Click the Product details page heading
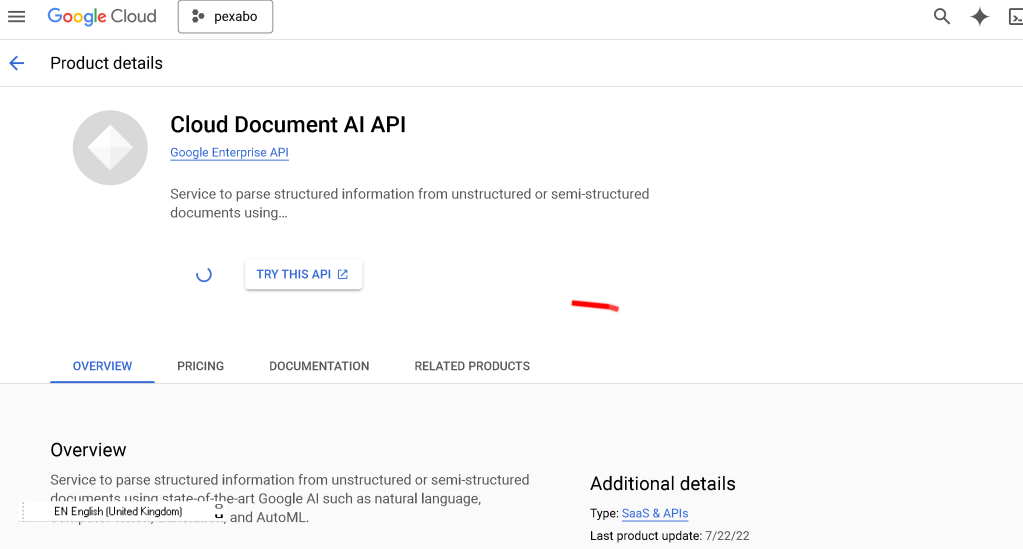The height and width of the screenshot is (549, 1023). click(106, 63)
